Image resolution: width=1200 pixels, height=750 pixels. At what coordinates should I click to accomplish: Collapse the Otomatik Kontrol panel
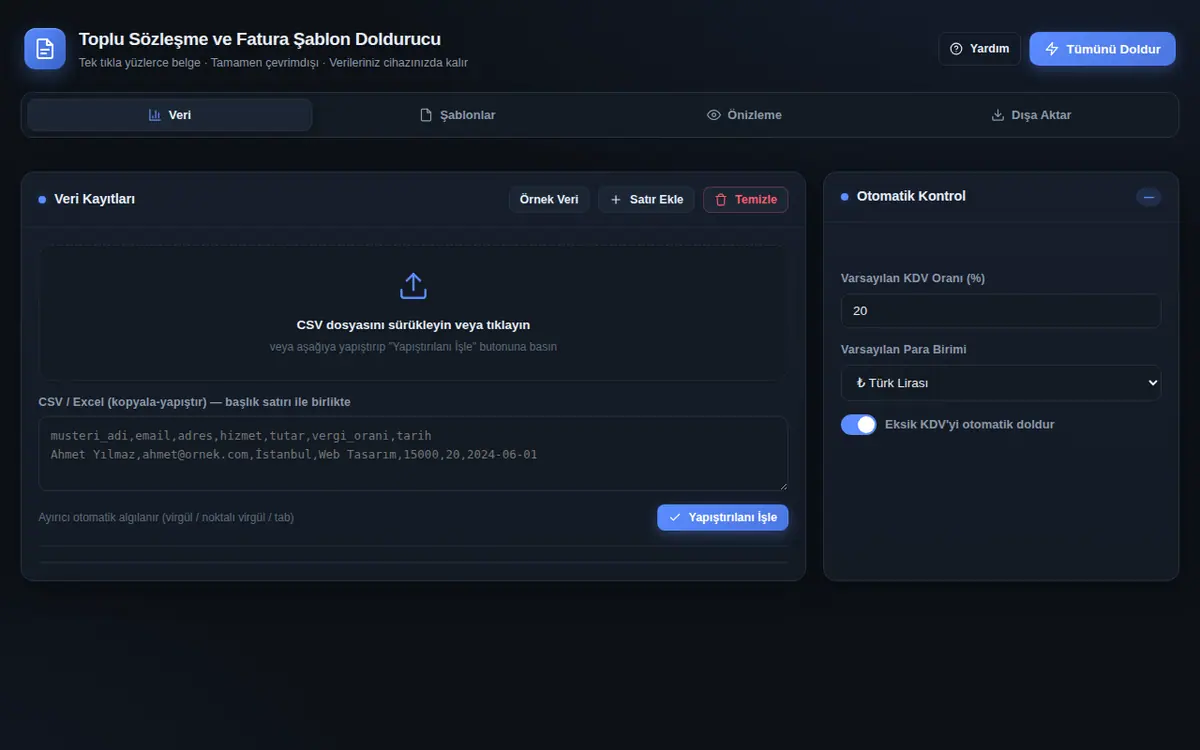[x=1149, y=197]
